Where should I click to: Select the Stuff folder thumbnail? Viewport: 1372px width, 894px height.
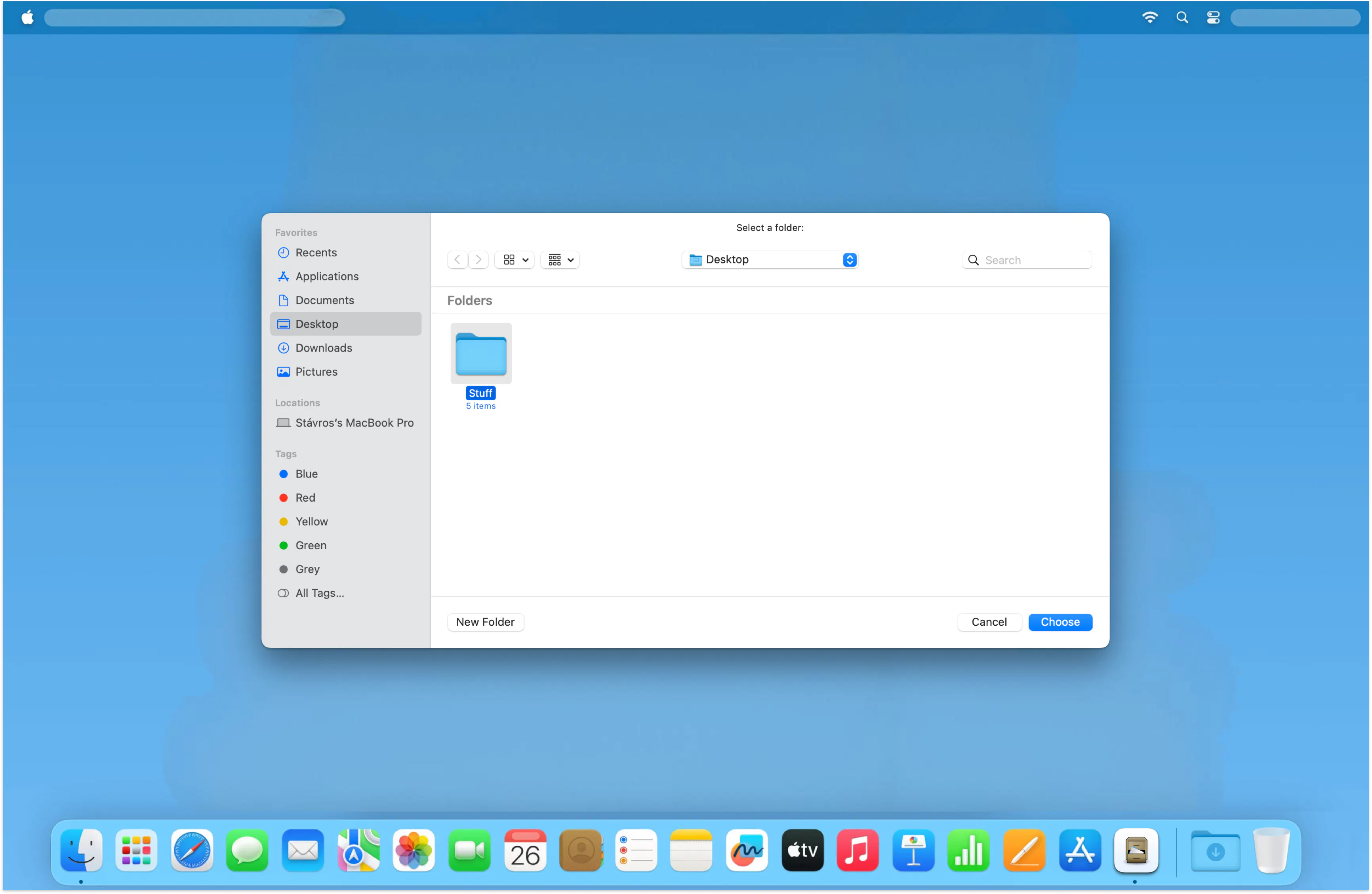pyautogui.click(x=481, y=353)
